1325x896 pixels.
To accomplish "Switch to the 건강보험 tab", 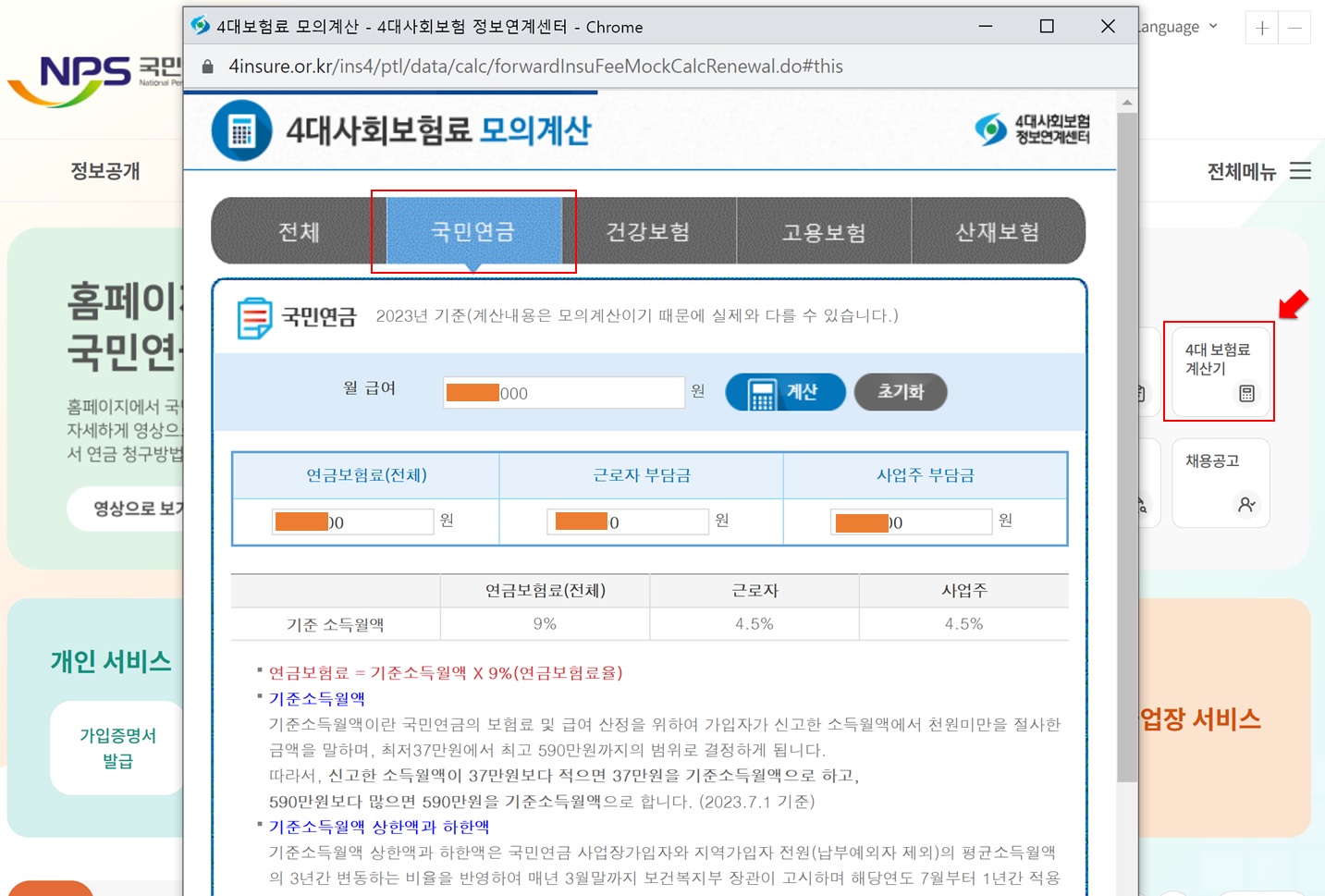I will 647,231.
